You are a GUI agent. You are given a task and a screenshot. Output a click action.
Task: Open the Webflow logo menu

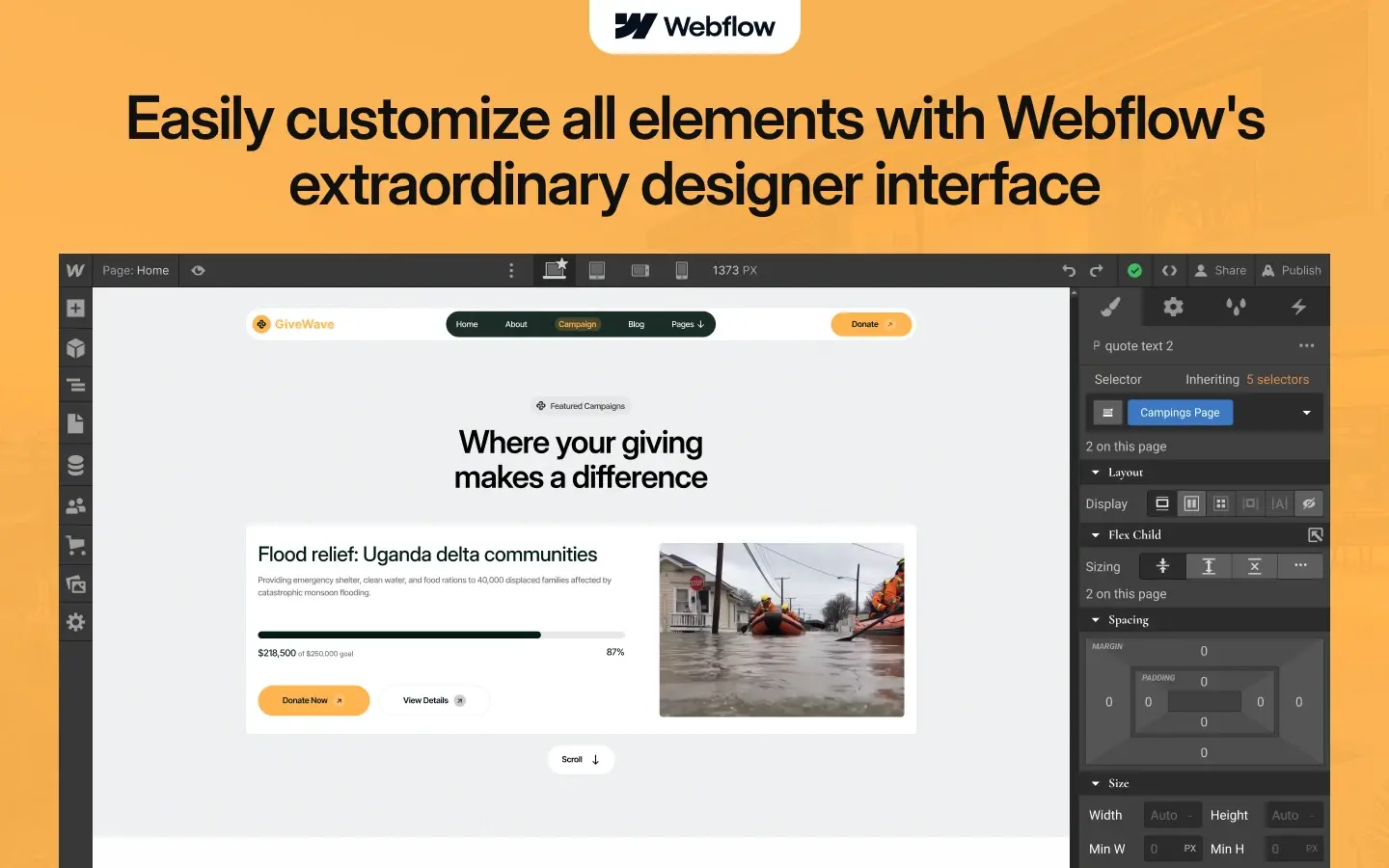[75, 271]
